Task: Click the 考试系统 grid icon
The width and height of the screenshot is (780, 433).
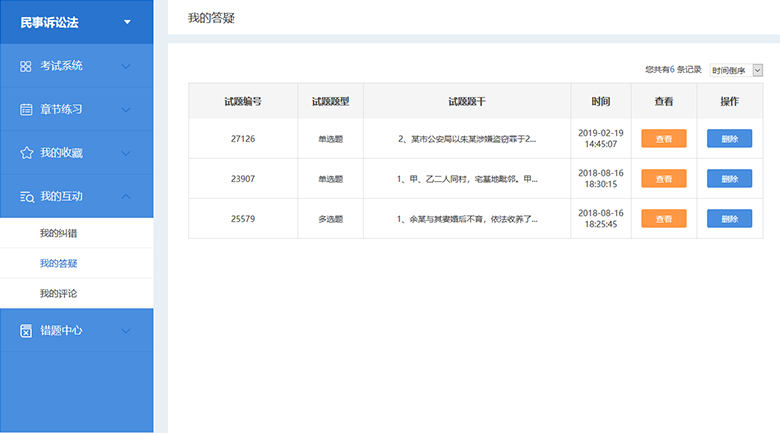Action: [26, 66]
